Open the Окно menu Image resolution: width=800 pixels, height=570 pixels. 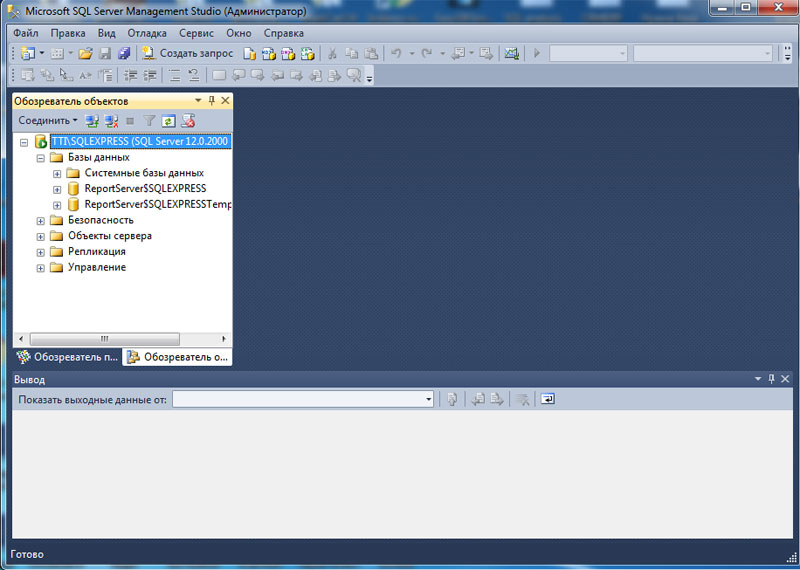(x=239, y=33)
